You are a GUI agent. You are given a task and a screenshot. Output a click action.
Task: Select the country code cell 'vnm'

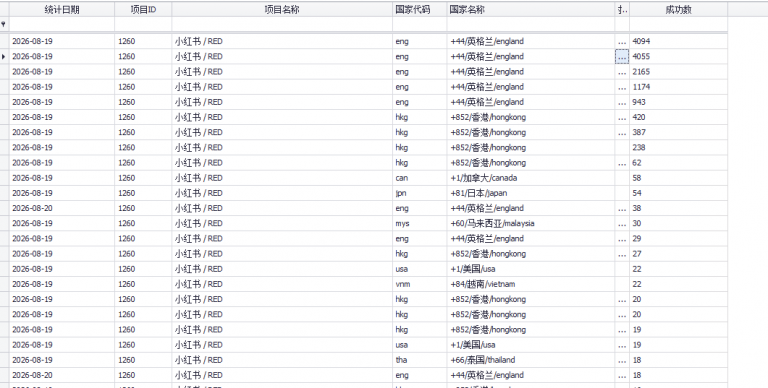point(420,285)
